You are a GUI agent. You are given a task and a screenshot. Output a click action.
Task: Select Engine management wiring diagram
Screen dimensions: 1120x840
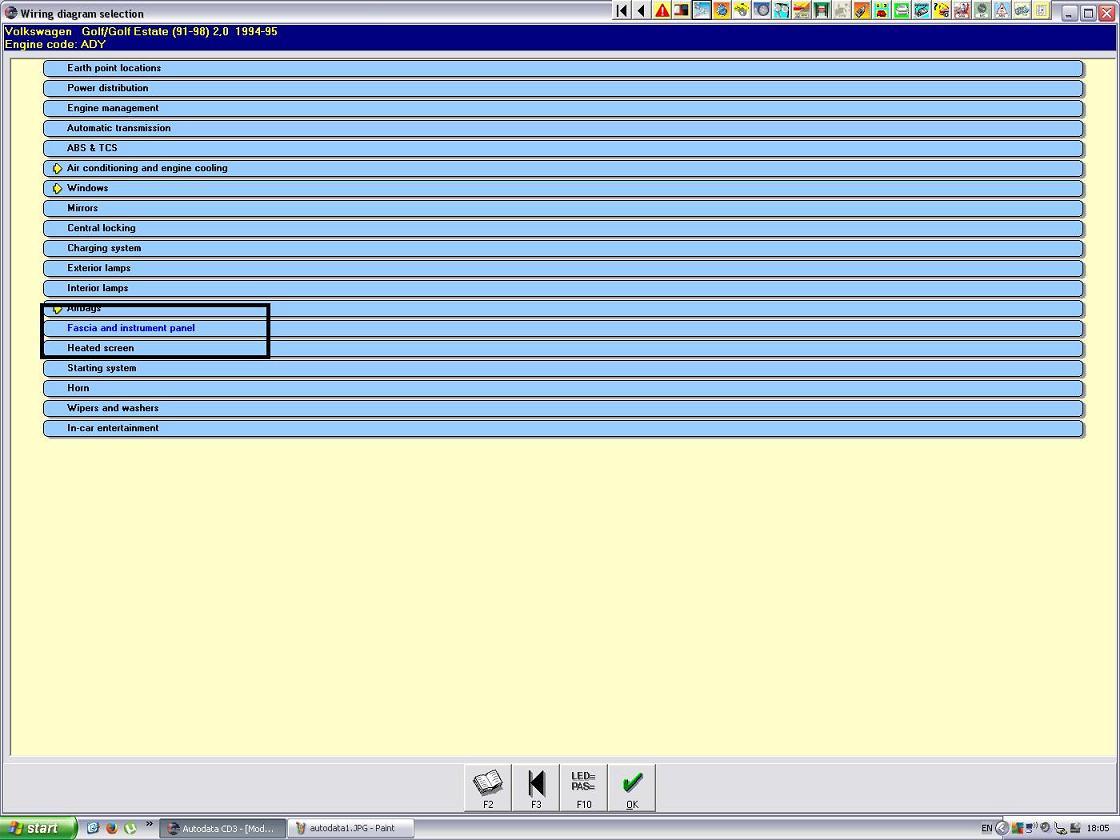(113, 108)
